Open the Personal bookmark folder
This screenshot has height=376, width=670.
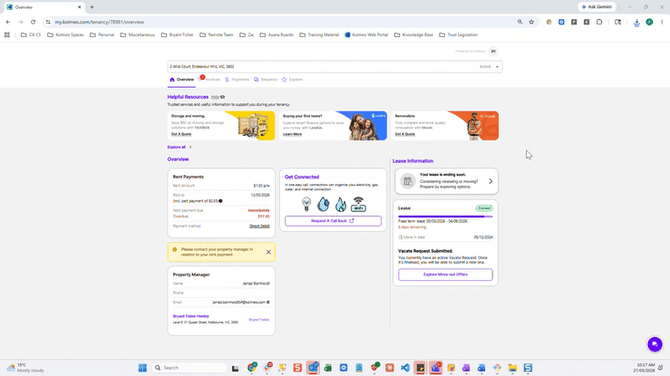[x=102, y=35]
